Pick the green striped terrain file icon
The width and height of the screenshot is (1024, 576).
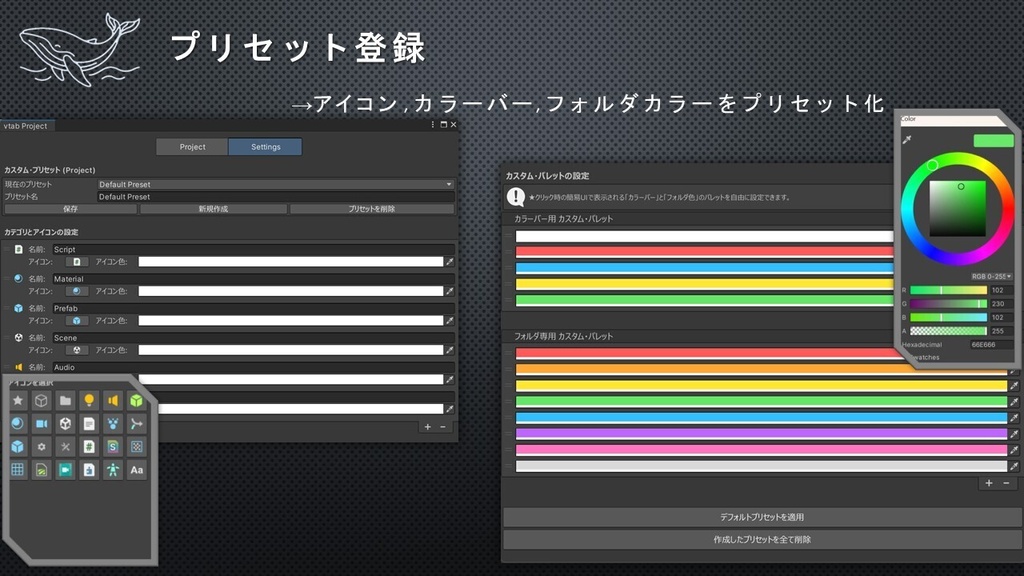41,470
